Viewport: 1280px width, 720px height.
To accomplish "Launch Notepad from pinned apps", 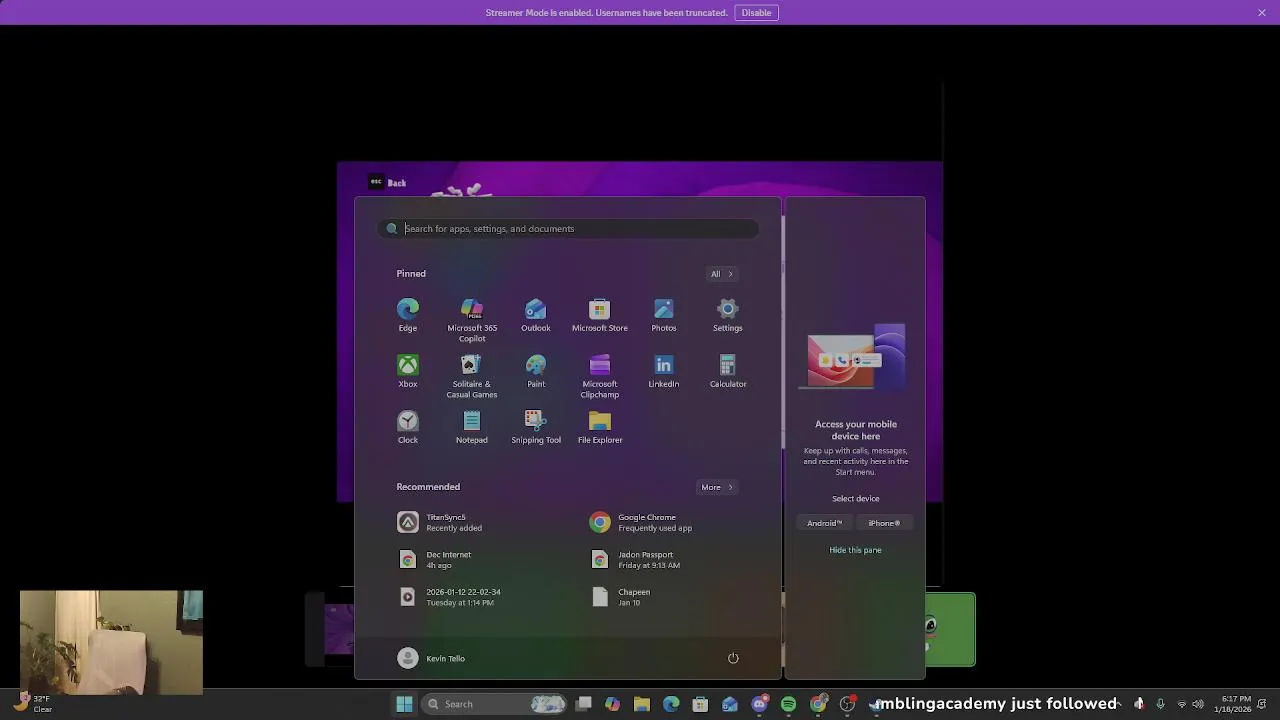I will pyautogui.click(x=472, y=427).
